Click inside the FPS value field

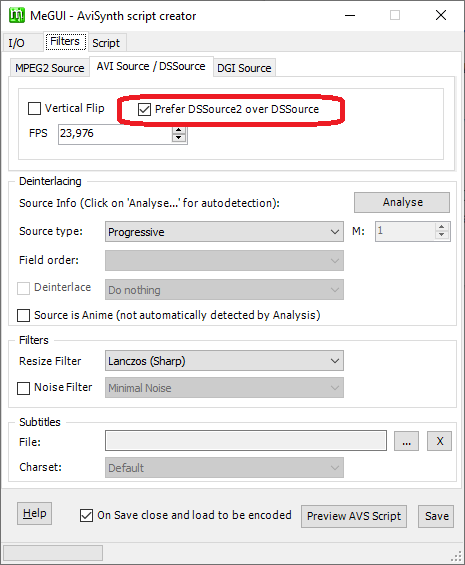click(x=115, y=134)
